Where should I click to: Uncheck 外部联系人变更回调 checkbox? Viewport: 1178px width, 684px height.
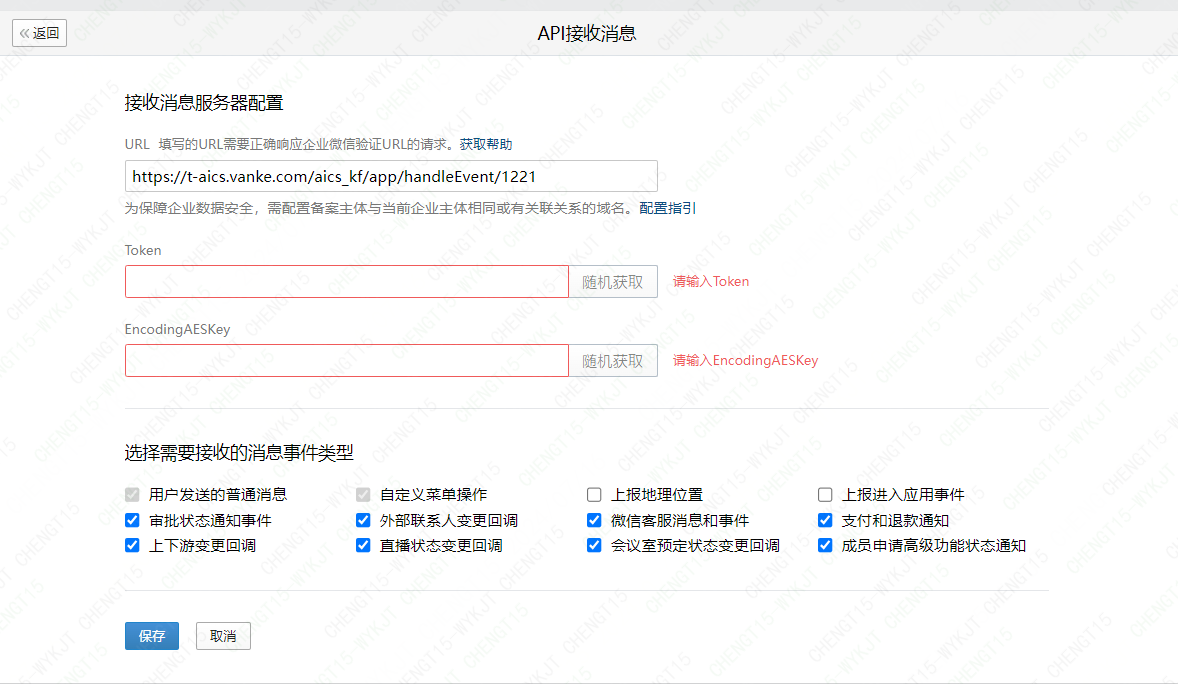click(363, 520)
